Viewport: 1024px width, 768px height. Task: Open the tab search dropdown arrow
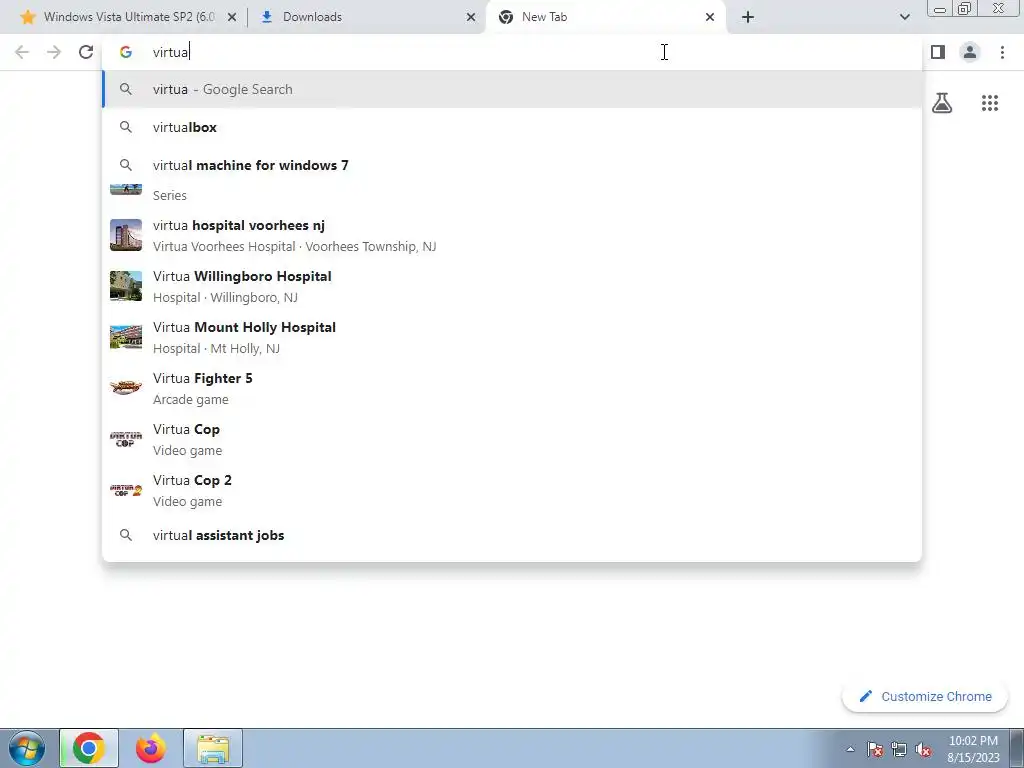pos(904,17)
